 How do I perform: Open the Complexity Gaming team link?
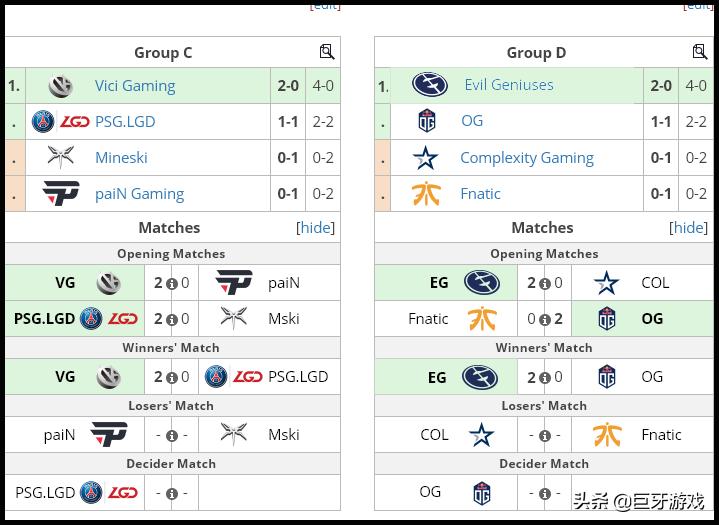pyautogui.click(x=527, y=158)
